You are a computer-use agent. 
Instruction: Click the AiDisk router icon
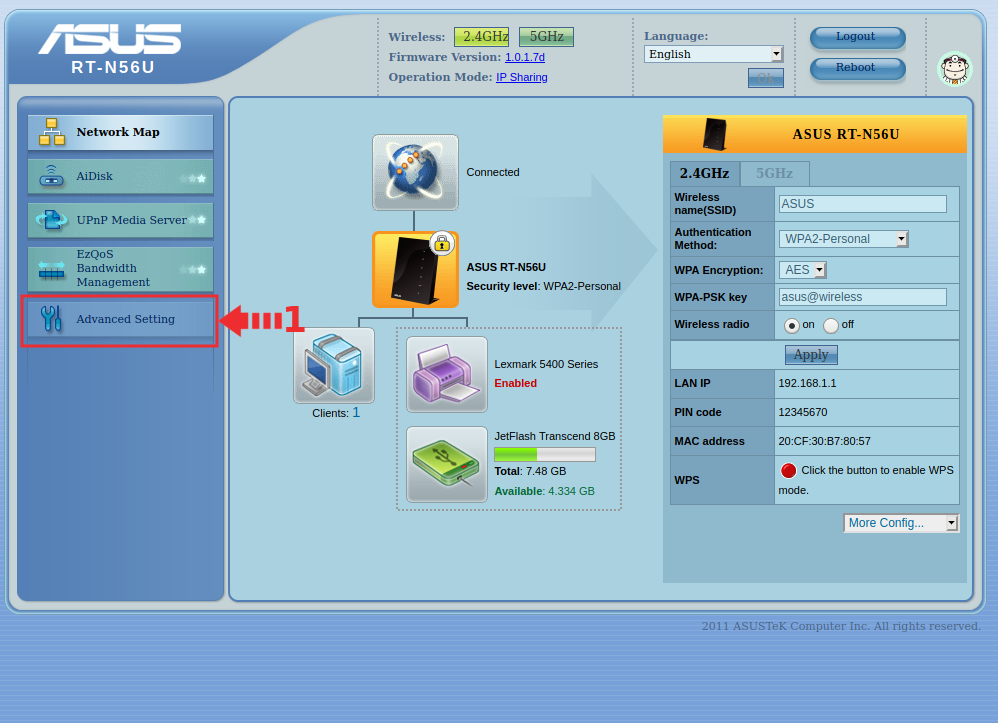pos(52,176)
